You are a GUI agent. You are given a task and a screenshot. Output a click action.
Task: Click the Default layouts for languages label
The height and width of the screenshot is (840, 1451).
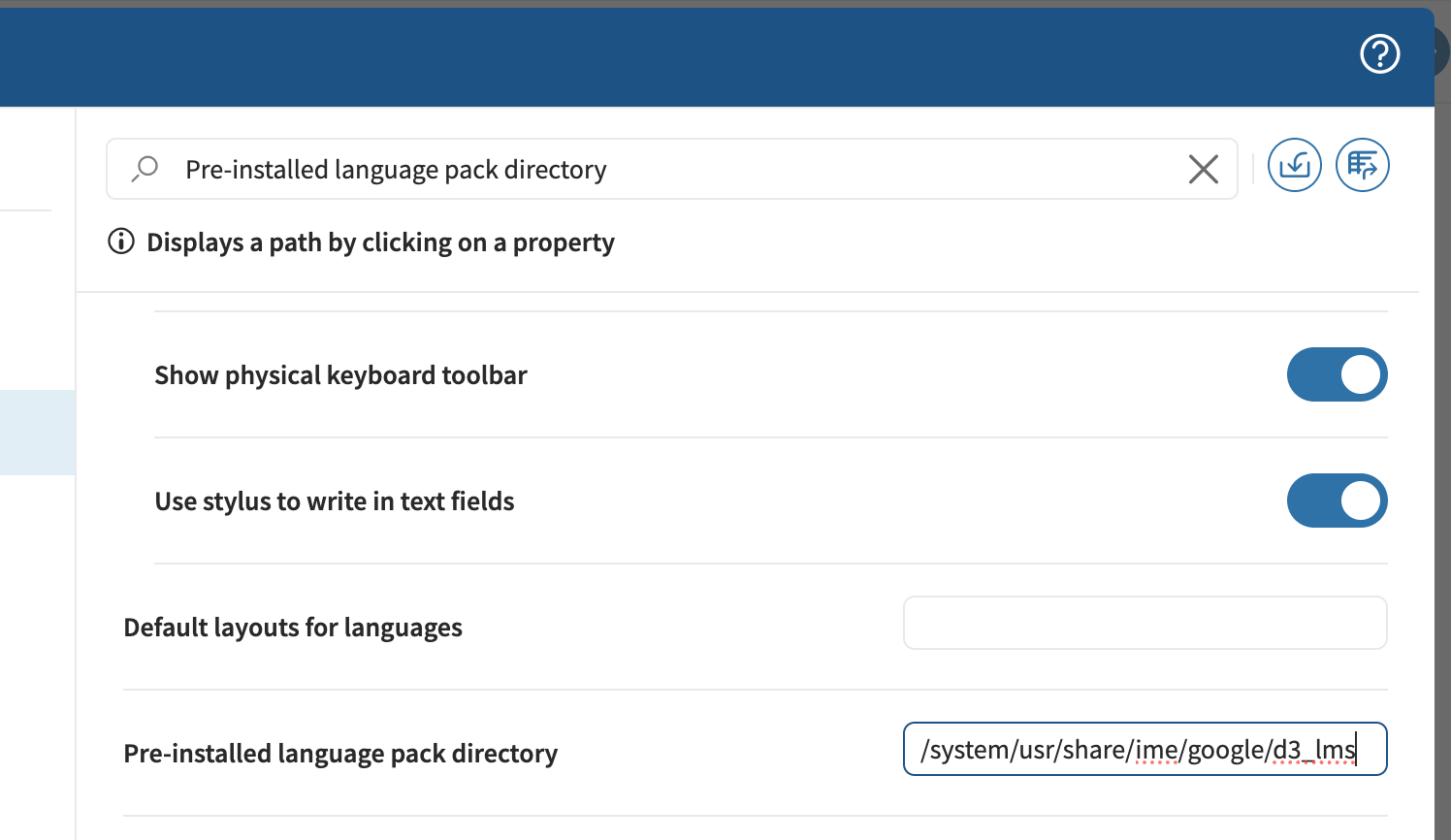click(293, 628)
